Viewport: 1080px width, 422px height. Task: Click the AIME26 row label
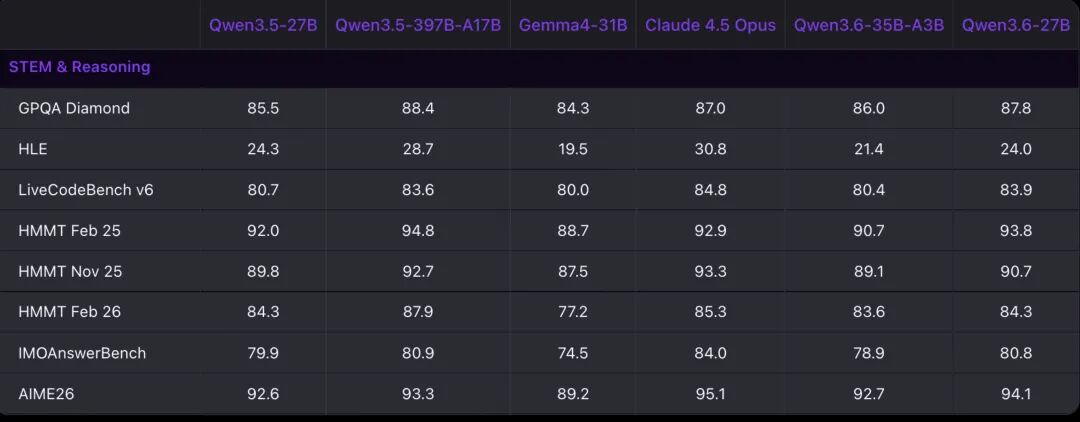46,394
